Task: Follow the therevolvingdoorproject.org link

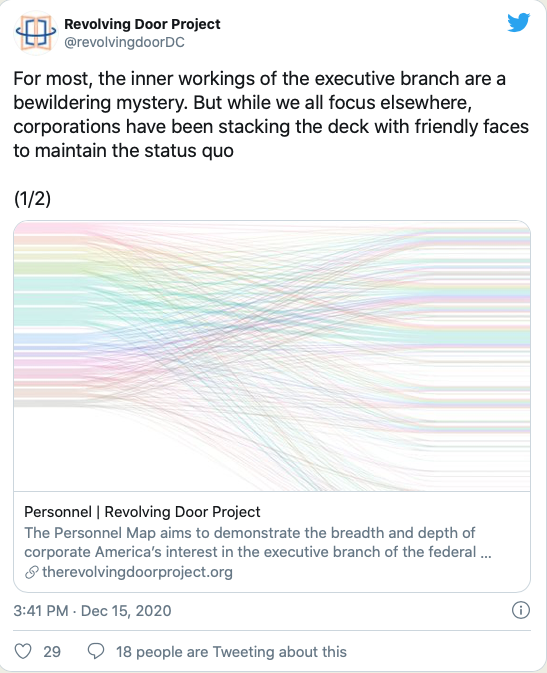Action: [x=137, y=572]
